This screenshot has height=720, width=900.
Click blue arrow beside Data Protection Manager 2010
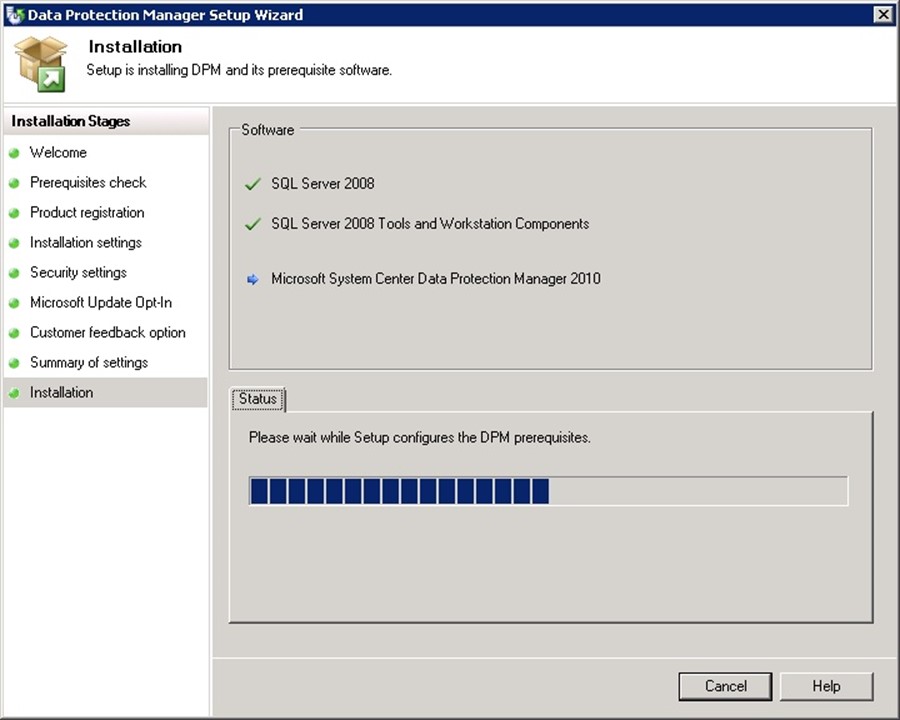253,279
